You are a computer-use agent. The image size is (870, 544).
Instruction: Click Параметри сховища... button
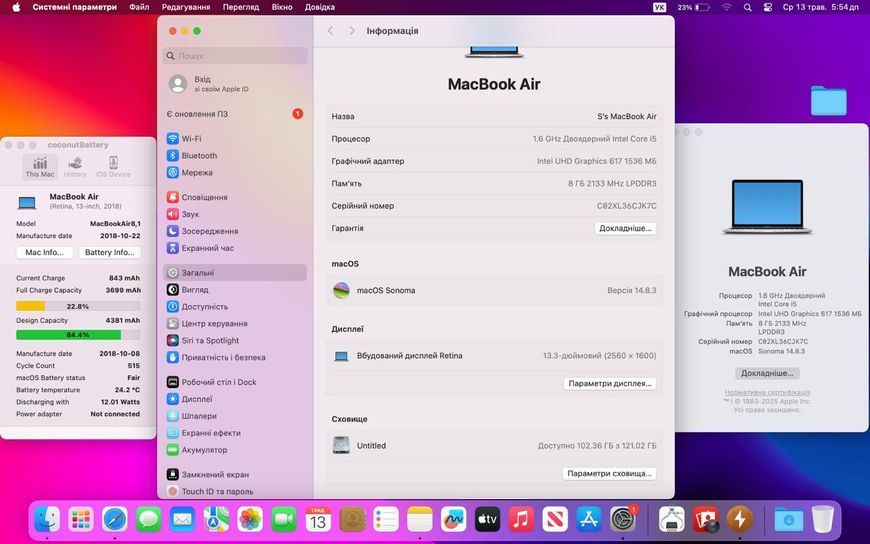609,474
